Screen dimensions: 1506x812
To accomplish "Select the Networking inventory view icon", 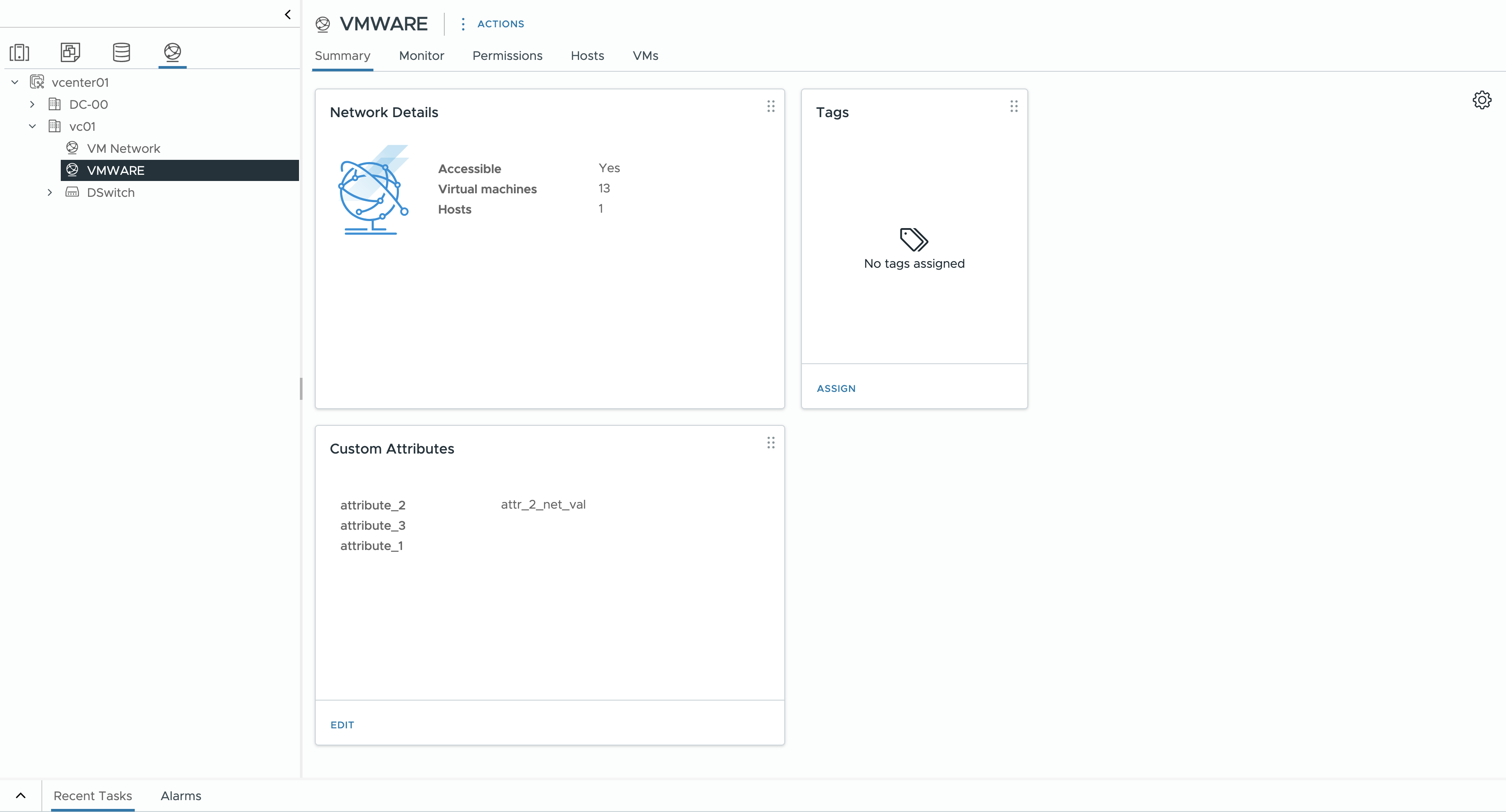I will tap(173, 52).
